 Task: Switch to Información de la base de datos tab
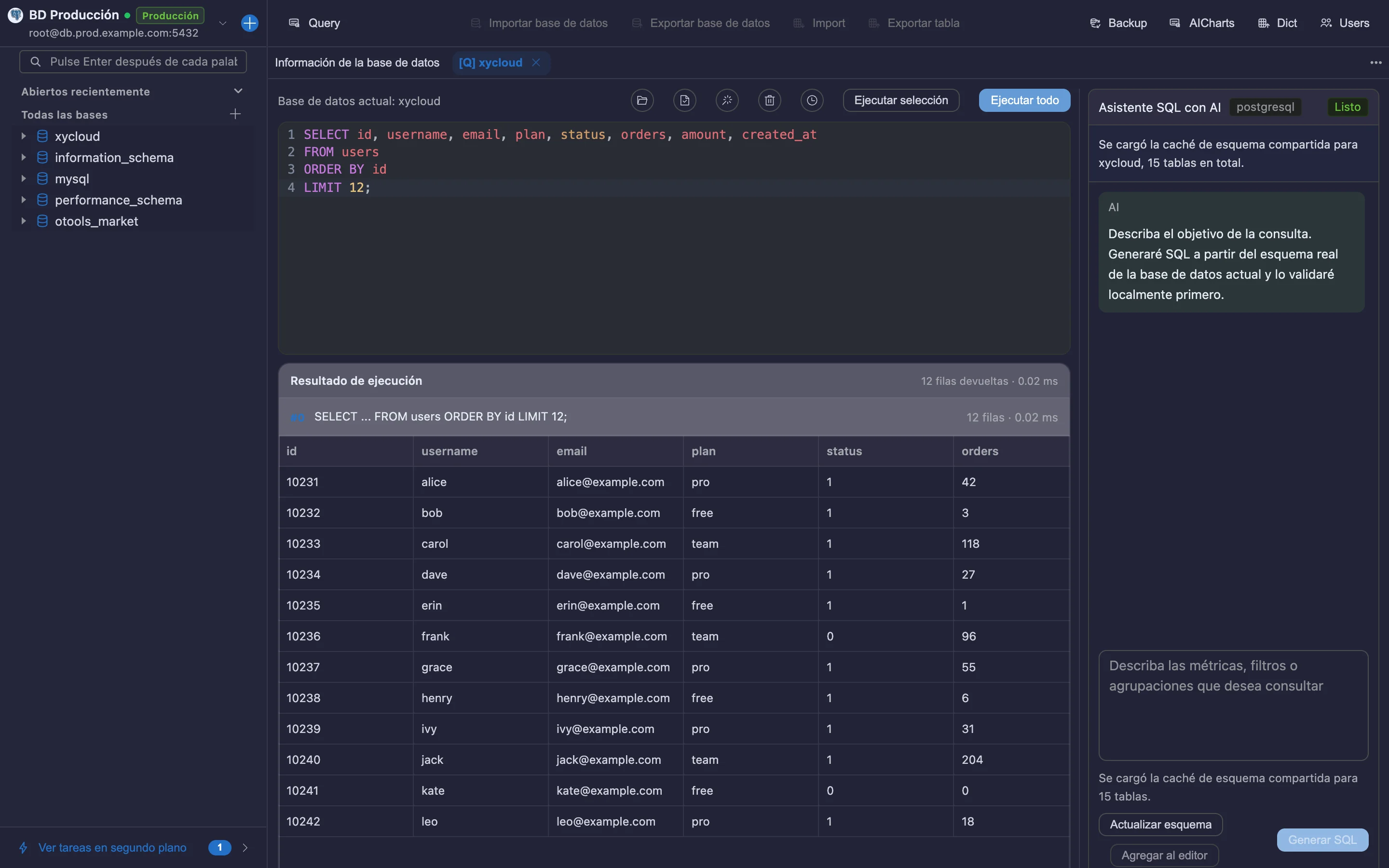coord(357,63)
